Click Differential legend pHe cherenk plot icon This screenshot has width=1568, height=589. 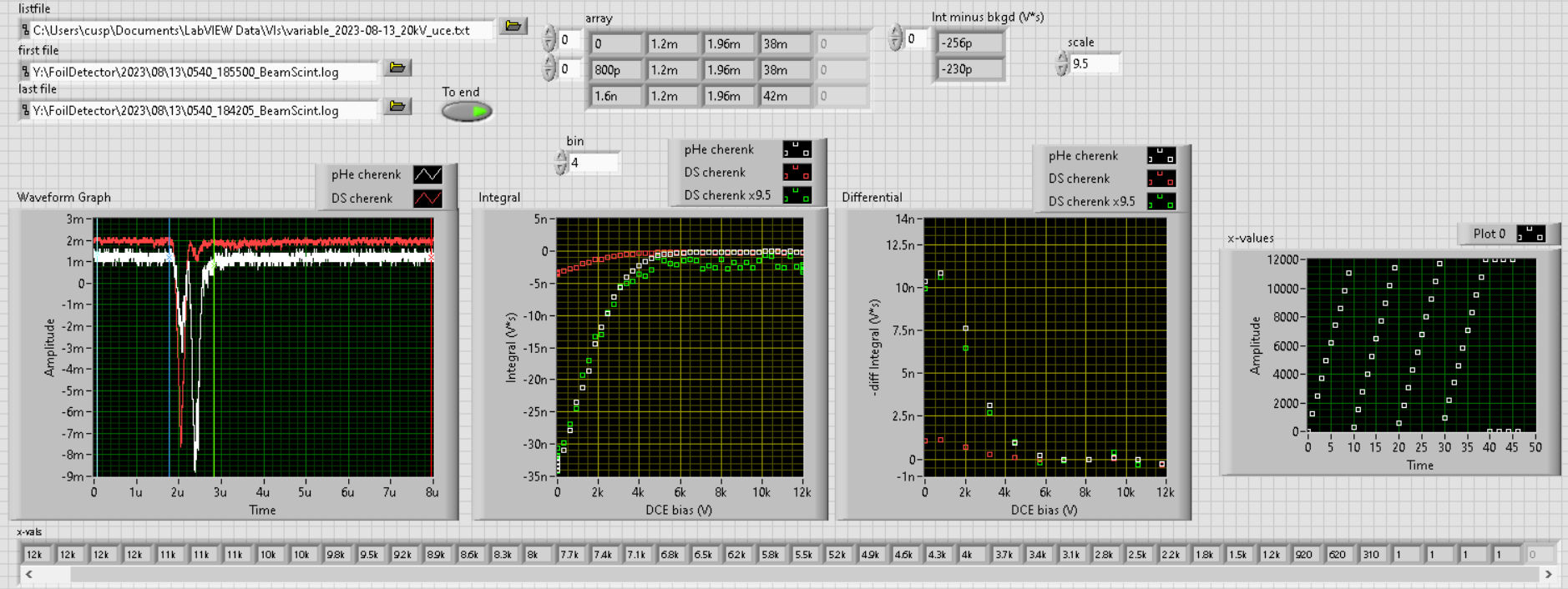pyautogui.click(x=1161, y=156)
